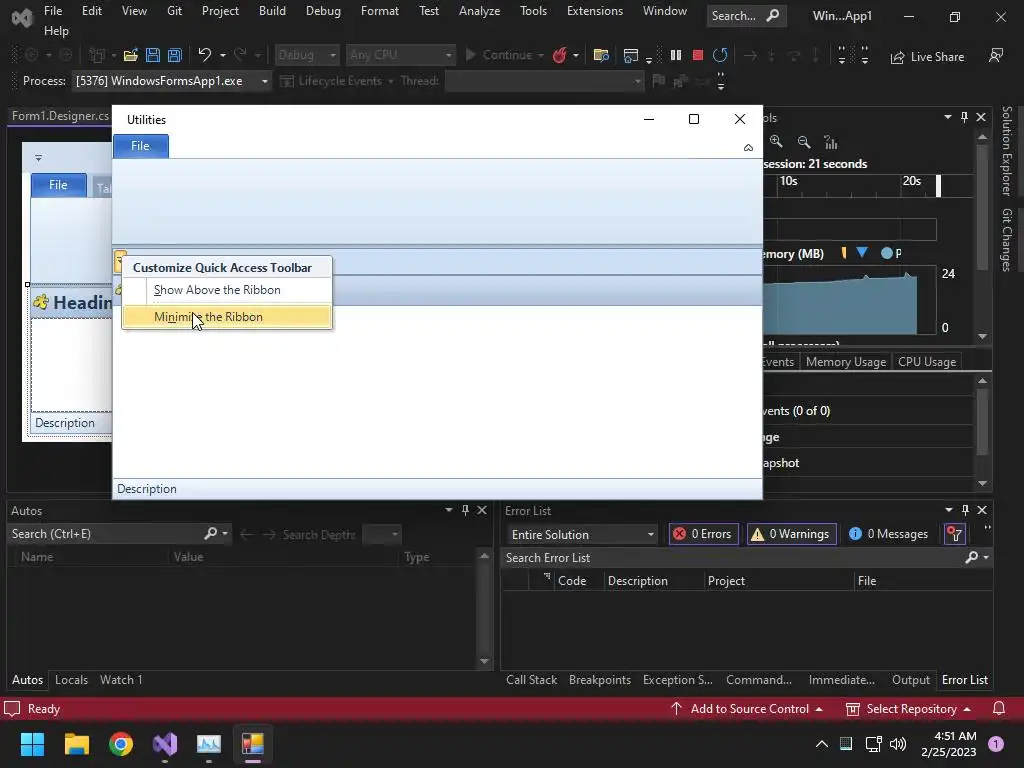This screenshot has height=768, width=1024.
Task: Open the CPU Usage tab
Action: coord(927,362)
